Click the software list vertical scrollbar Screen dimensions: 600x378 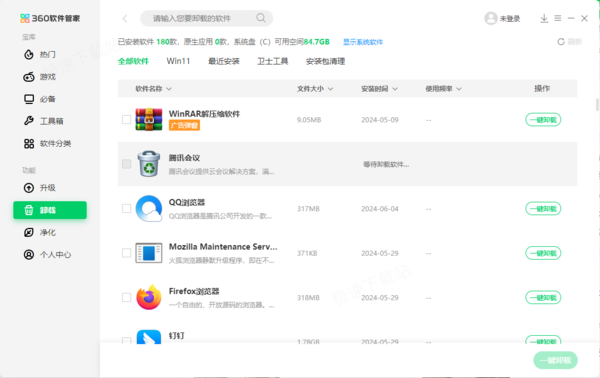[x=597, y=104]
